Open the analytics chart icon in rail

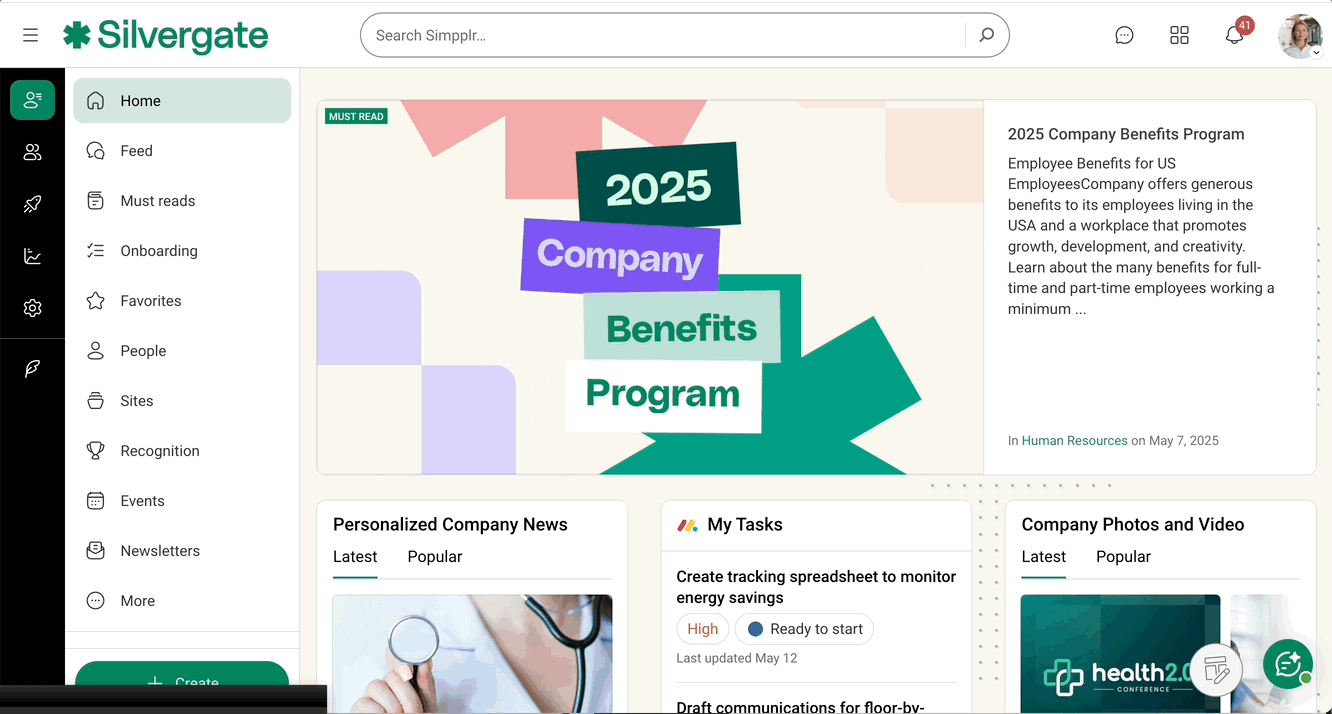click(x=33, y=256)
